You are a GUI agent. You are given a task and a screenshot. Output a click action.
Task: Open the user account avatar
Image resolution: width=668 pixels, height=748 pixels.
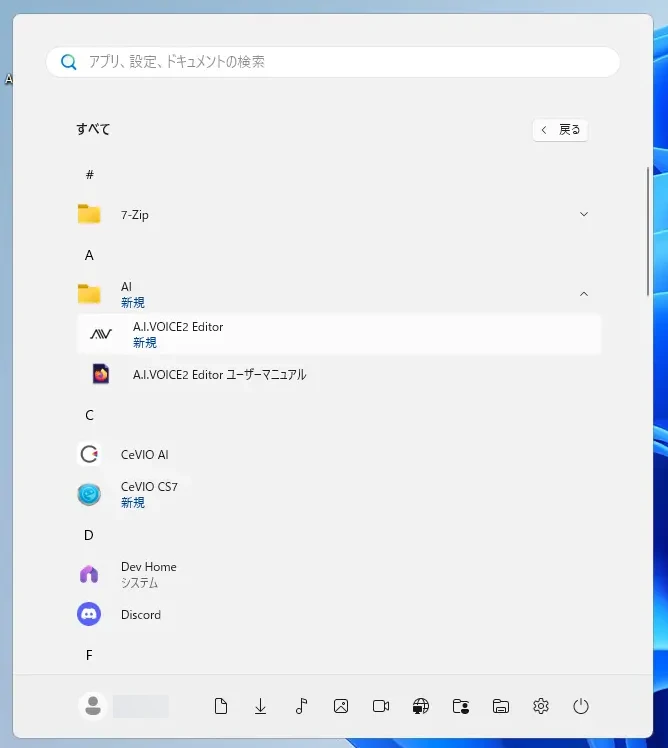(x=93, y=706)
